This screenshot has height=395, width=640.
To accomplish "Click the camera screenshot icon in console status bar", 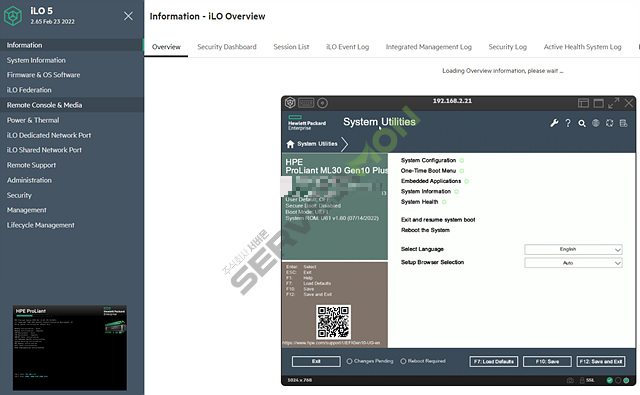I will (570, 380).
